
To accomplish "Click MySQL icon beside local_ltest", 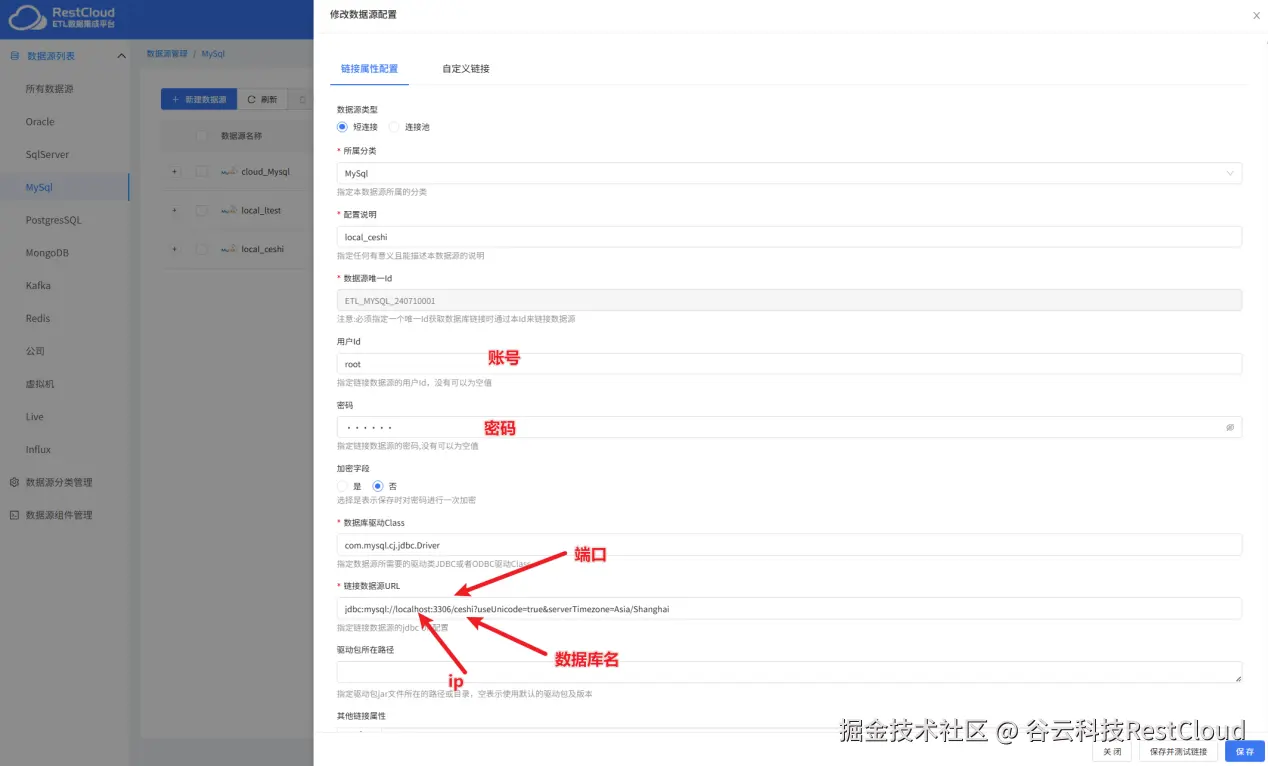I will point(229,210).
